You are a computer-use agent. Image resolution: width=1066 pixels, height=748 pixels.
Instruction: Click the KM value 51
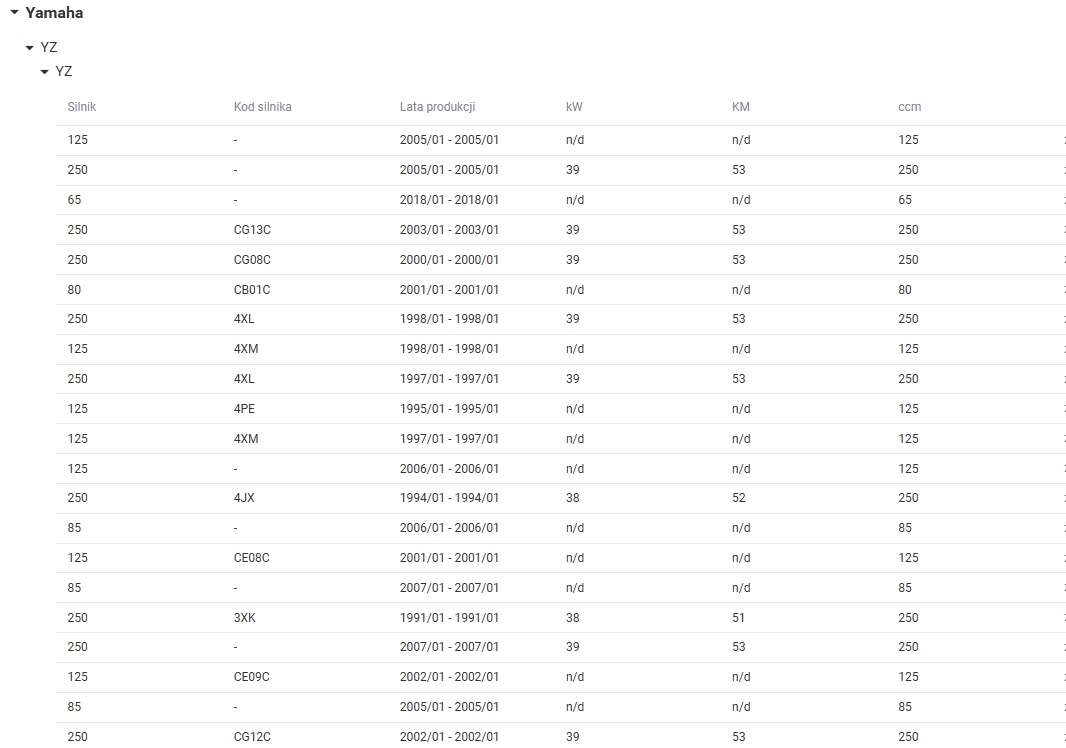coord(738,617)
